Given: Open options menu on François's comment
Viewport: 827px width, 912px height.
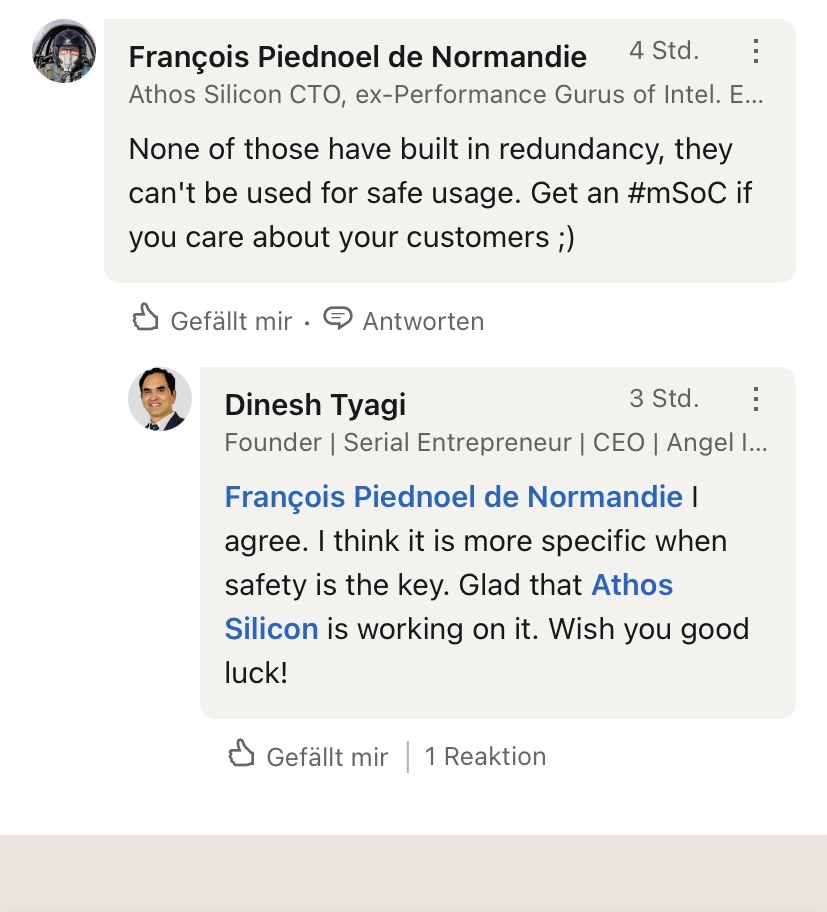Looking at the screenshot, I should coord(756,51).
